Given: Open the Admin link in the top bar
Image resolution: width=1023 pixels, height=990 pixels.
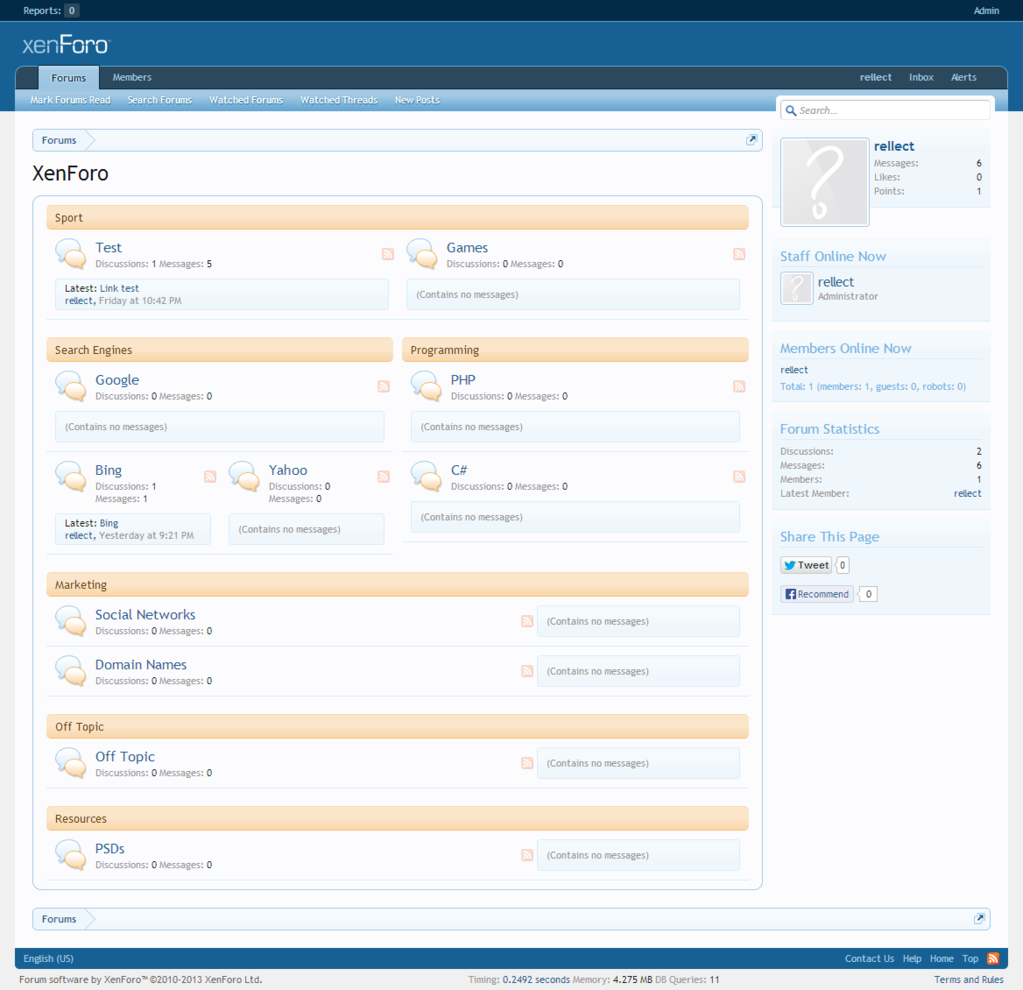Looking at the screenshot, I should [x=986, y=10].
